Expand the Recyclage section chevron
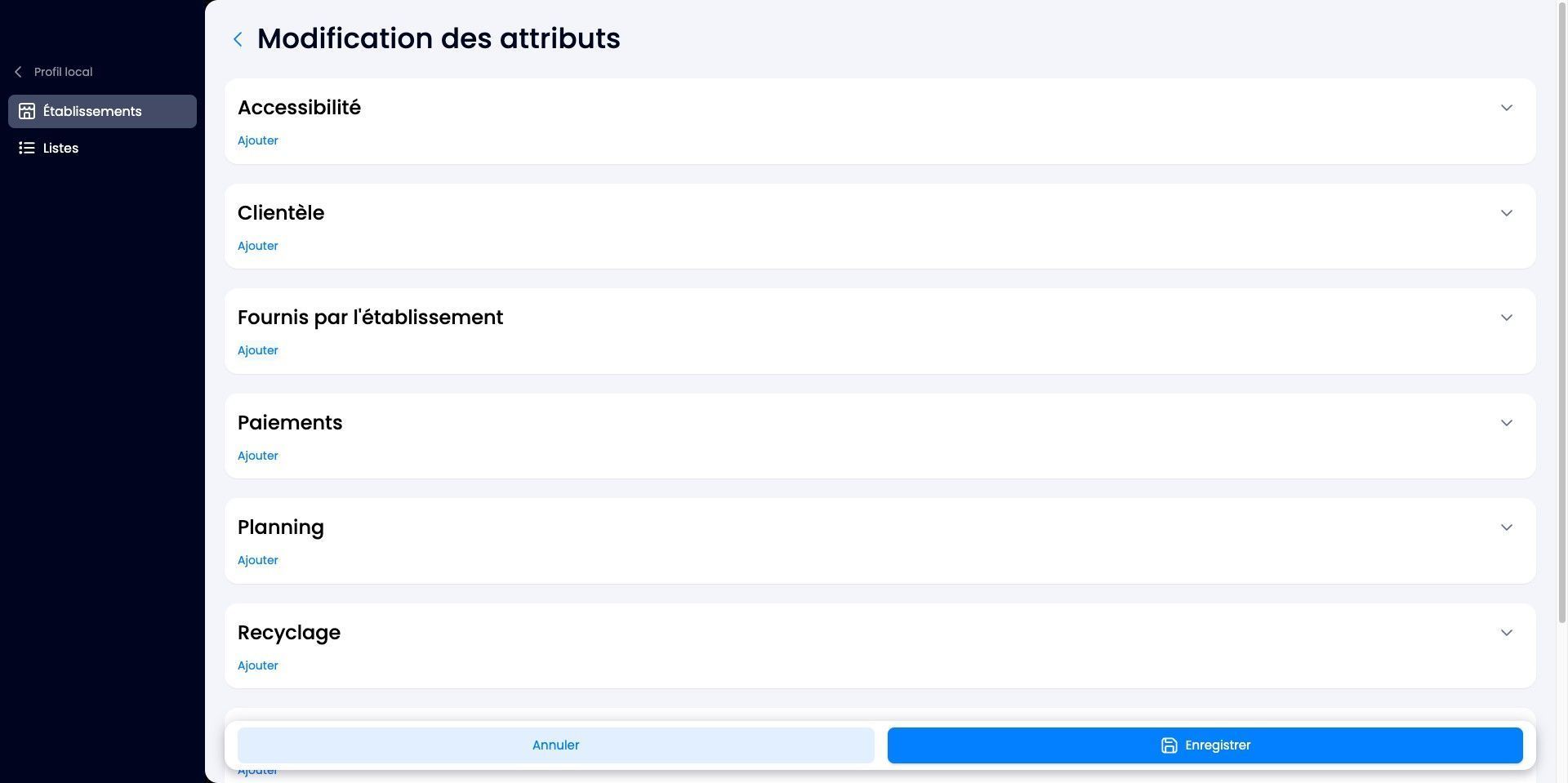Viewport: 1568px width, 783px height. pyautogui.click(x=1506, y=633)
